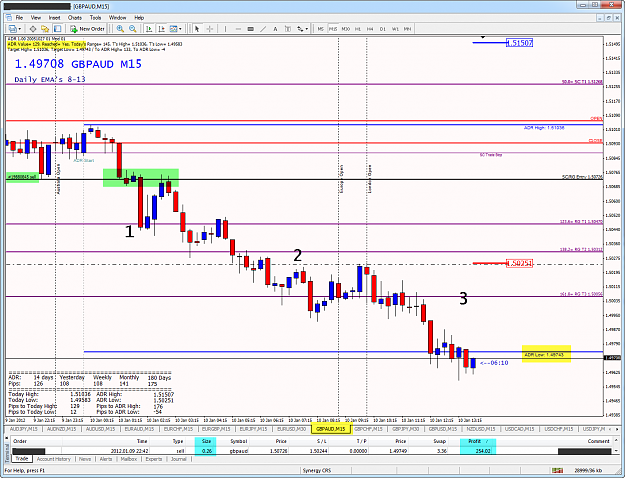Open the chart templates icon
This screenshot has width=625, height=478.
(x=173, y=29)
